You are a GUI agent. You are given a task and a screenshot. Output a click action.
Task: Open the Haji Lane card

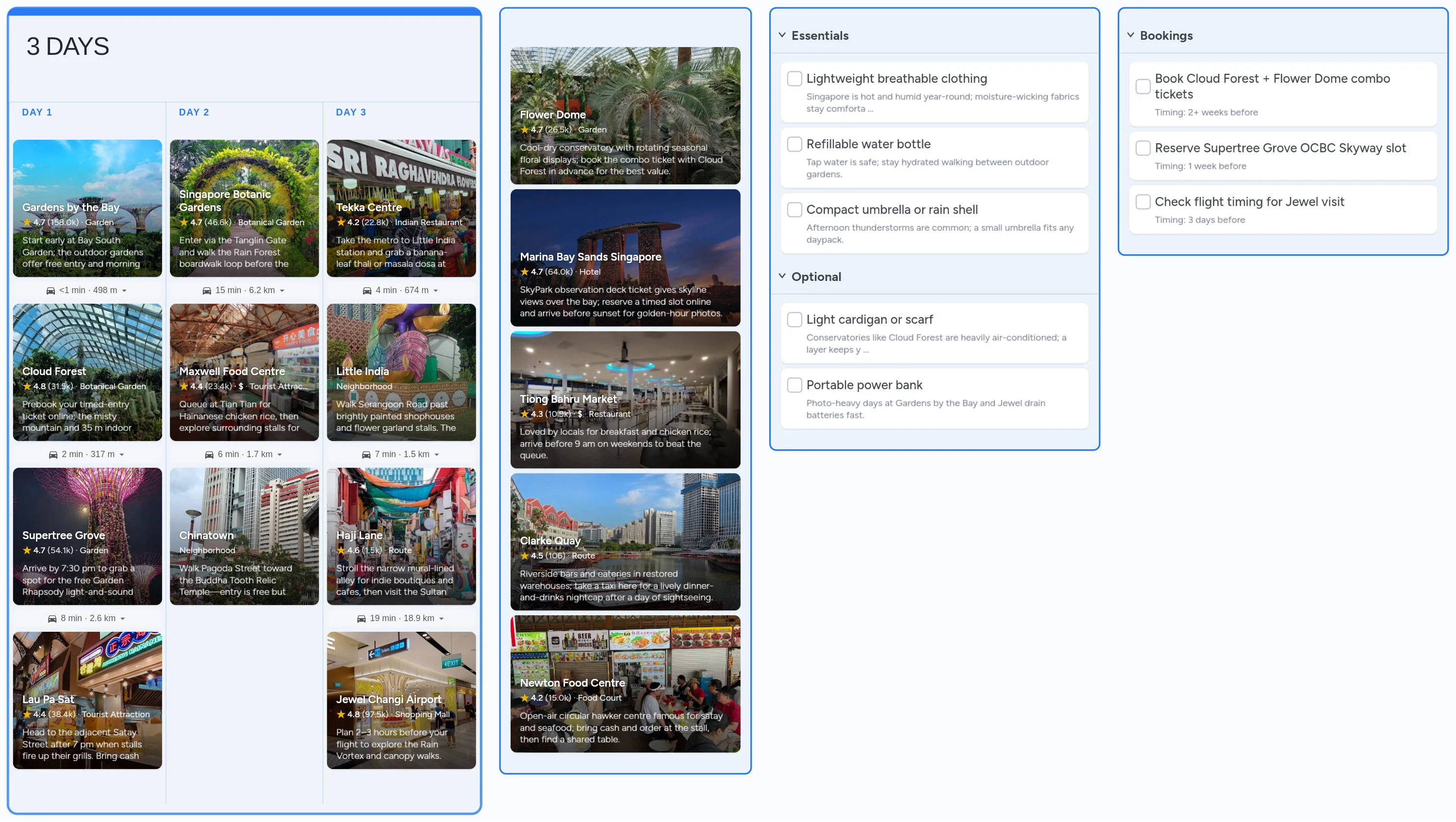[401, 536]
